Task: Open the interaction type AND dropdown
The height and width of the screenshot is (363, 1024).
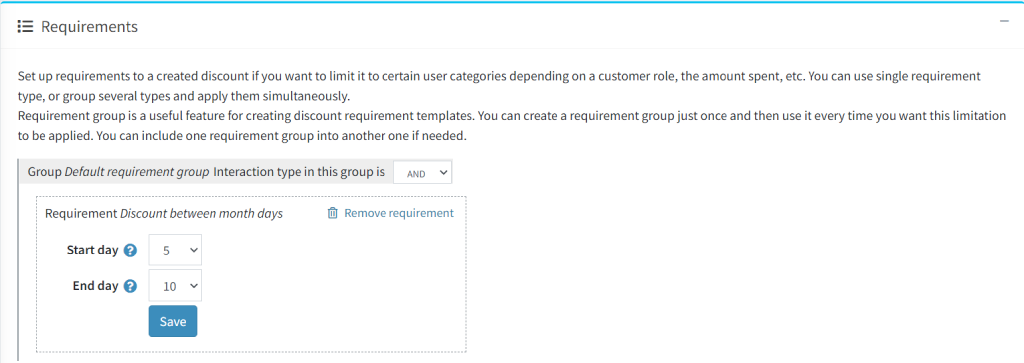Action: (x=423, y=173)
